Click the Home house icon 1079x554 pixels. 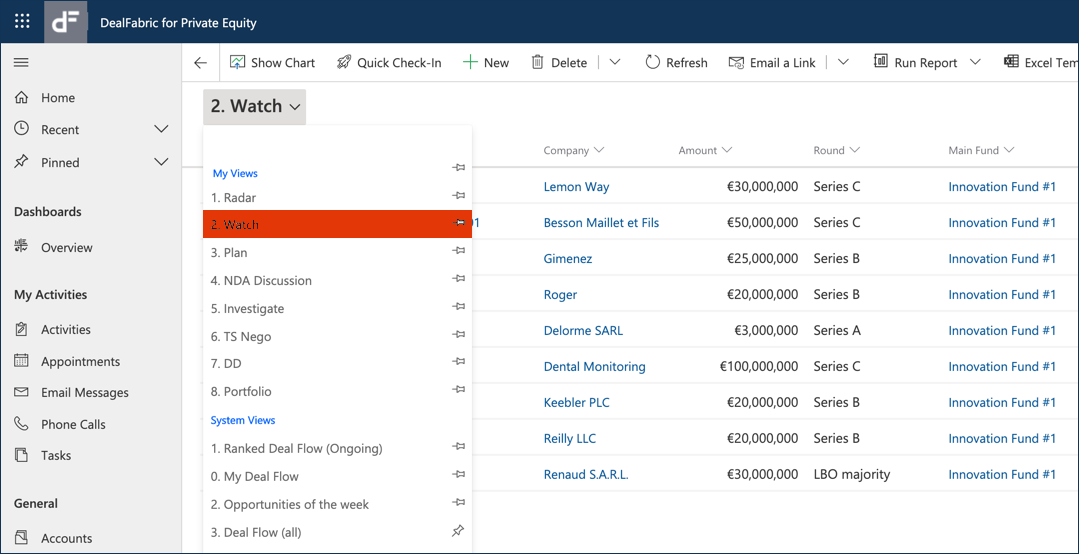pyautogui.click(x=21, y=98)
